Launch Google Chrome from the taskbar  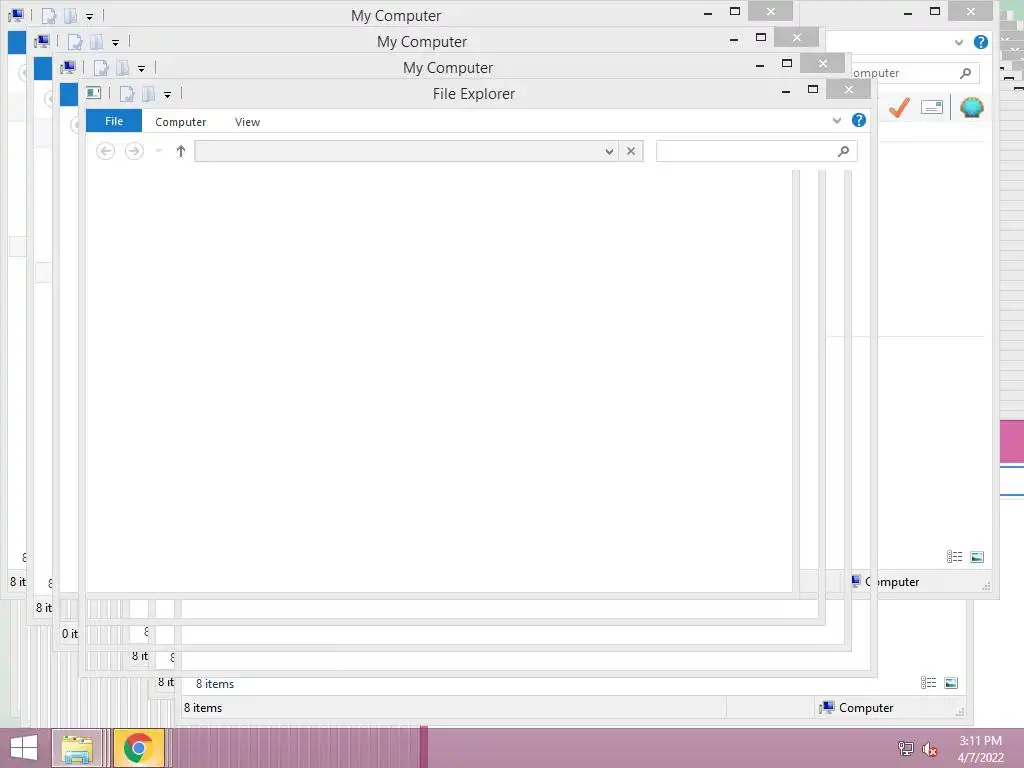click(138, 748)
